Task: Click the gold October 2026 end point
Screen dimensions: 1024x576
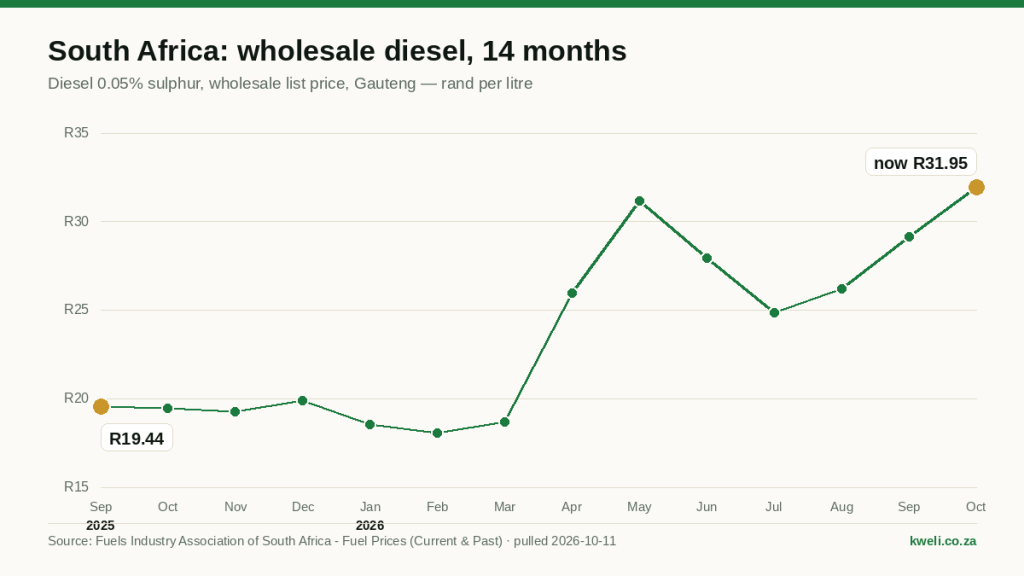Action: [x=976, y=187]
